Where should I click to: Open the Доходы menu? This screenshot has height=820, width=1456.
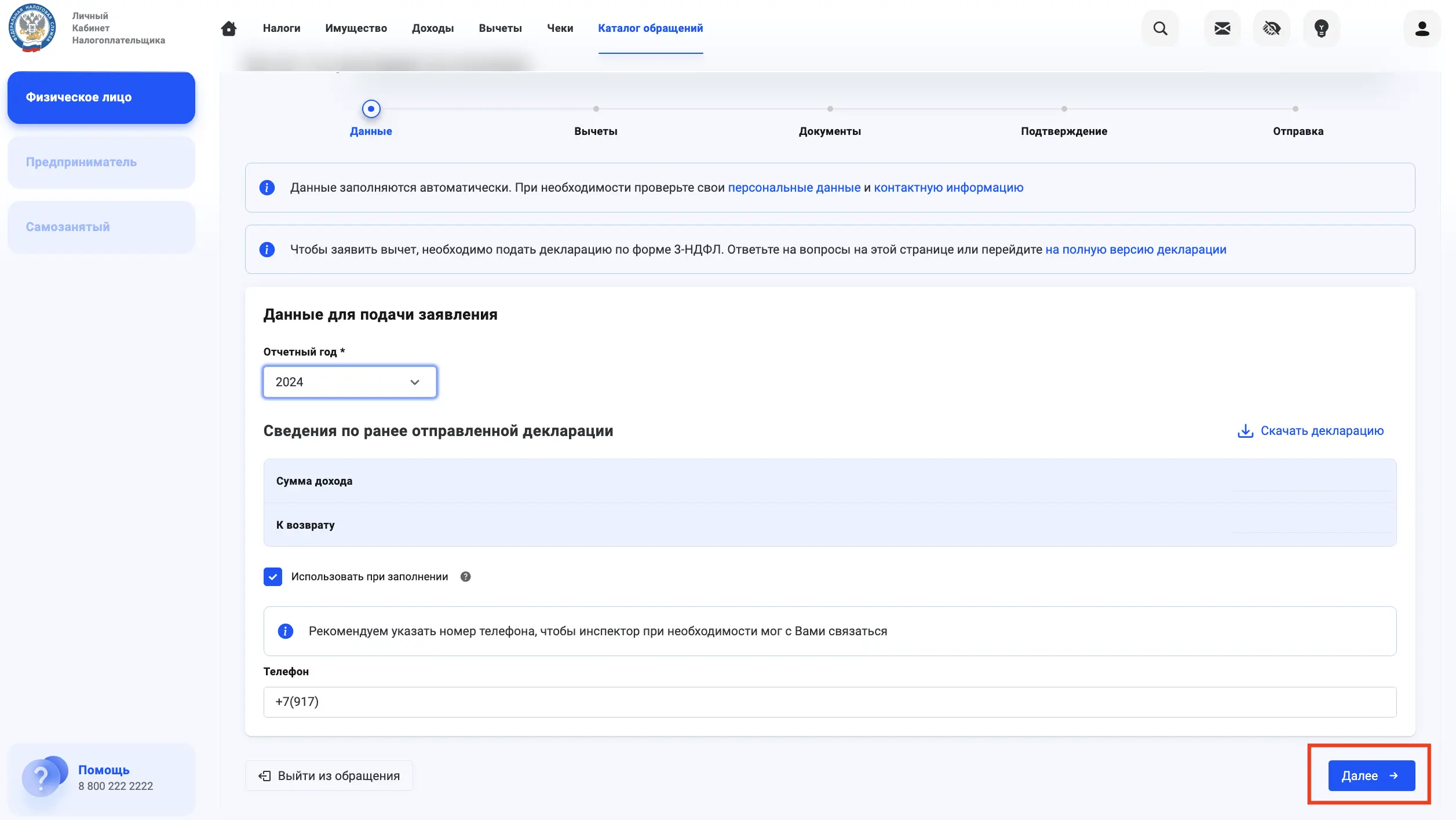[433, 28]
